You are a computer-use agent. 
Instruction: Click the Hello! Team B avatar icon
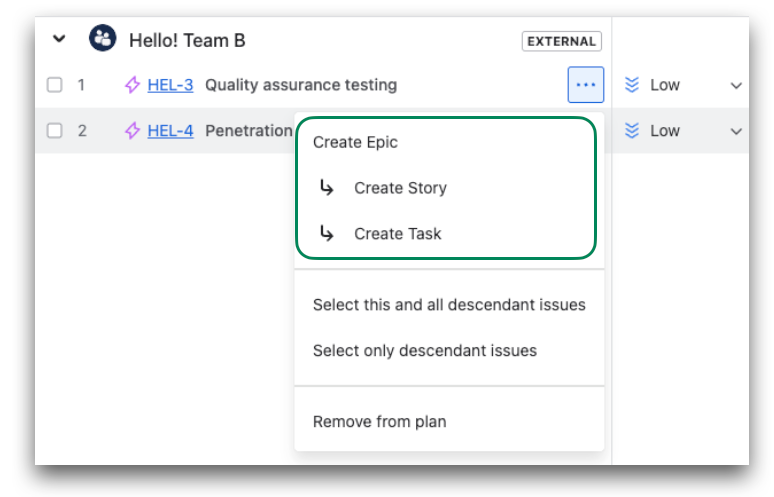click(x=102, y=40)
